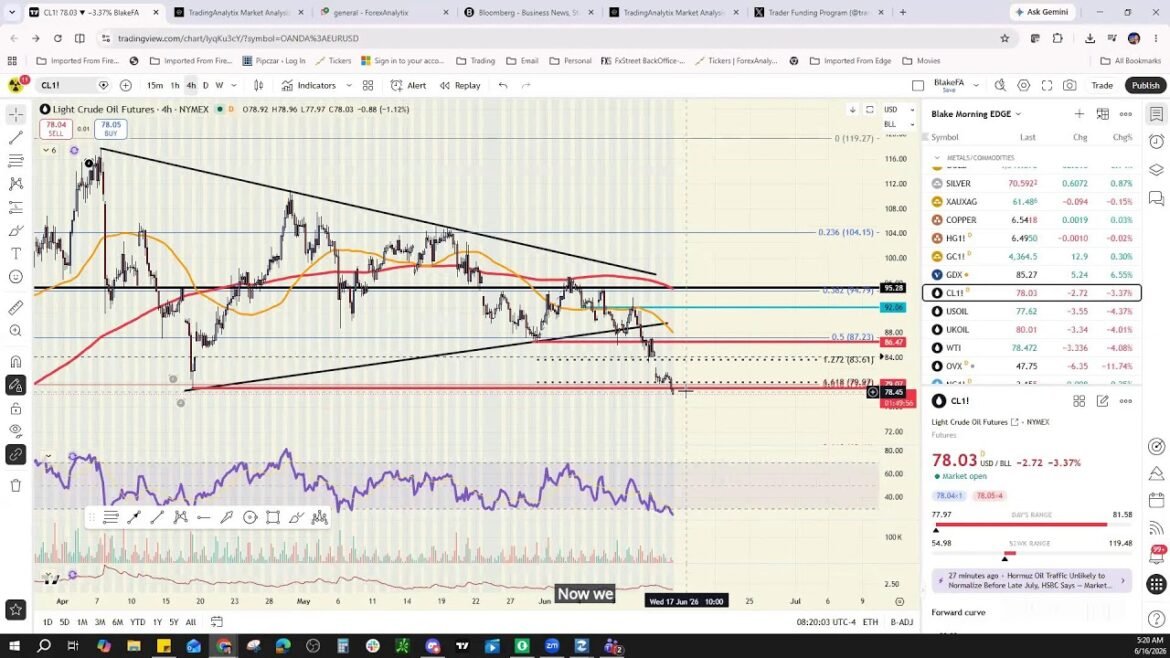This screenshot has height=658, width=1170.
Task: Select the USOIL watchlist row
Action: click(1032, 311)
